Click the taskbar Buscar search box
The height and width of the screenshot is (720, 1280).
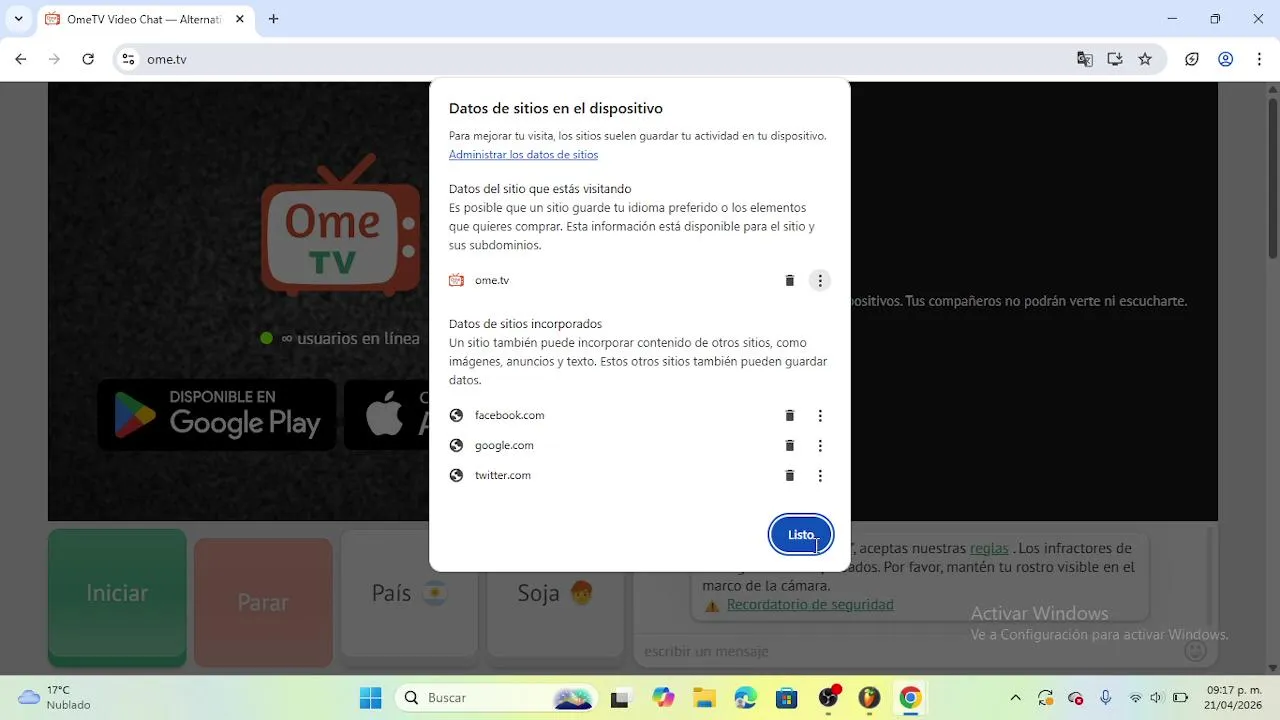[x=496, y=698]
